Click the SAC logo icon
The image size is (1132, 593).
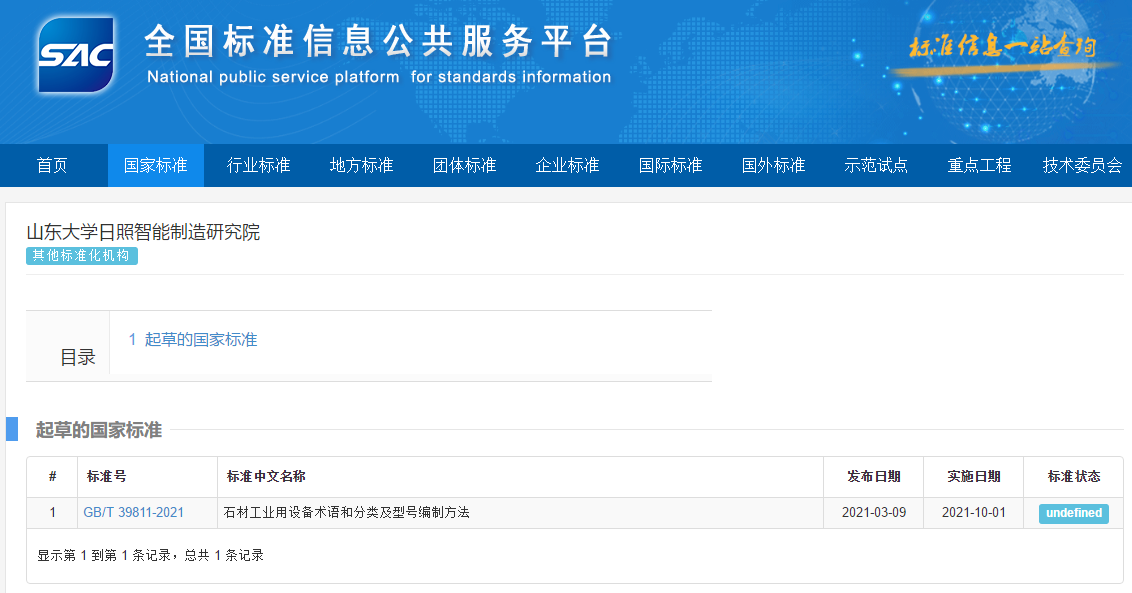(76, 55)
